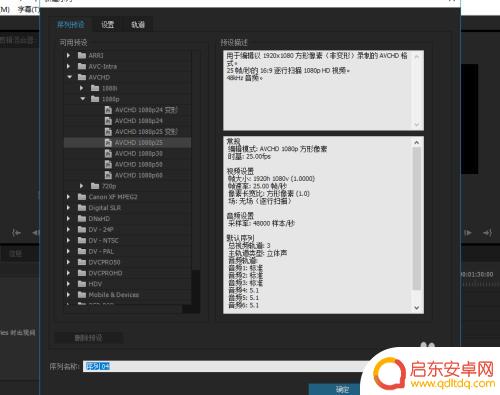The width and height of the screenshot is (500, 395).
Task: Expand the DV - NTSC folder arrow
Action: [68, 240]
